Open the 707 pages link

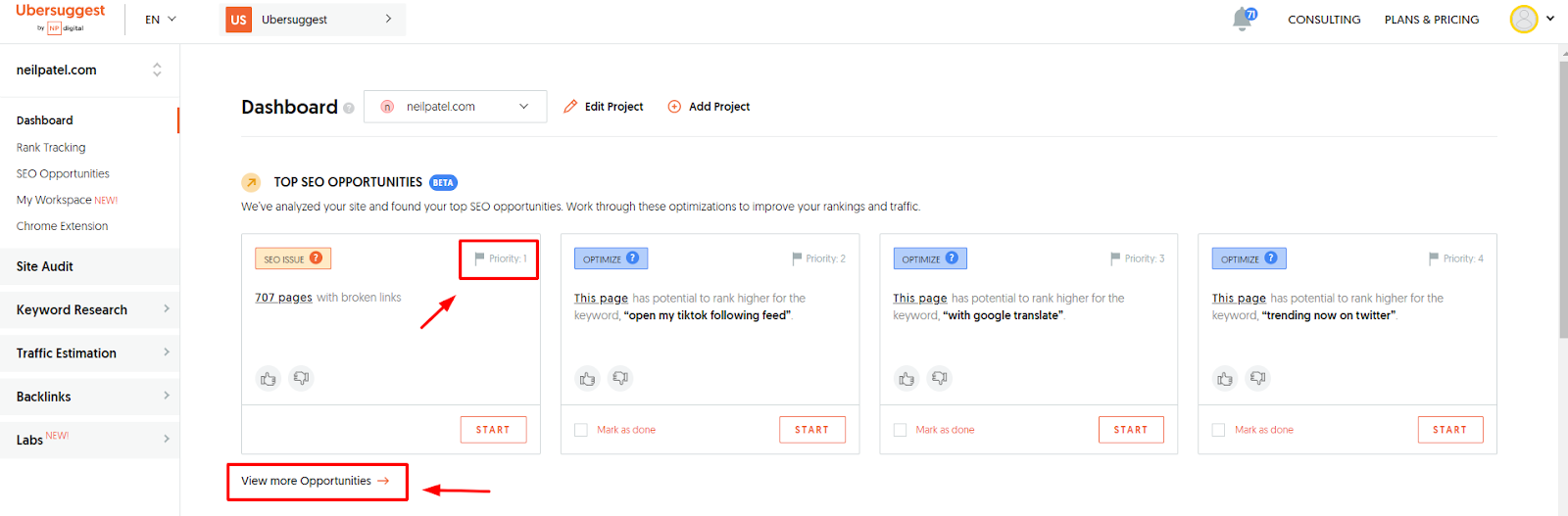pyautogui.click(x=283, y=298)
